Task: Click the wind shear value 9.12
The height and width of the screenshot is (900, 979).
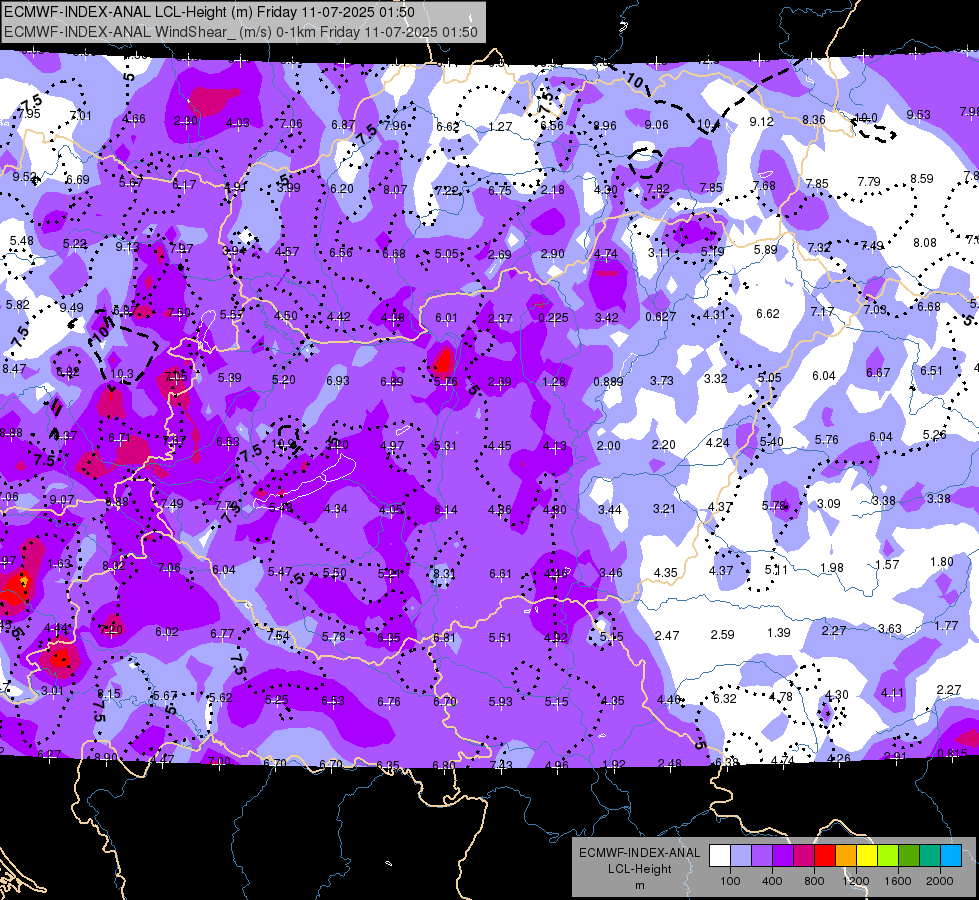Action: [762, 121]
